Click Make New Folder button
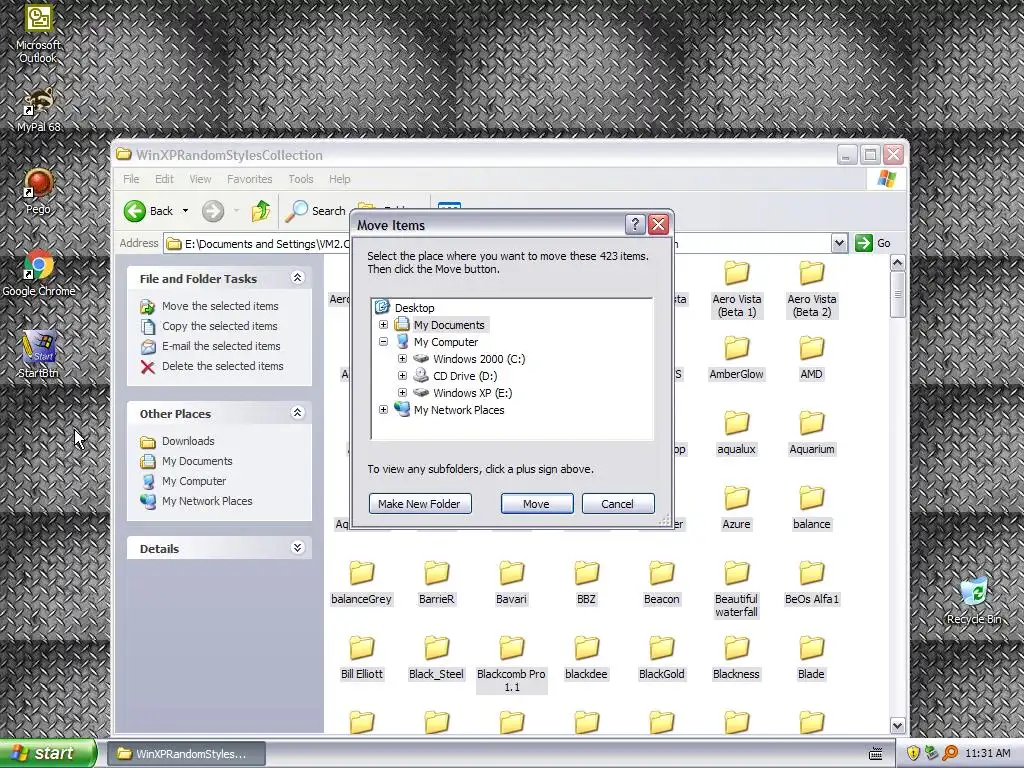Viewport: 1024px width, 768px height. point(419,504)
